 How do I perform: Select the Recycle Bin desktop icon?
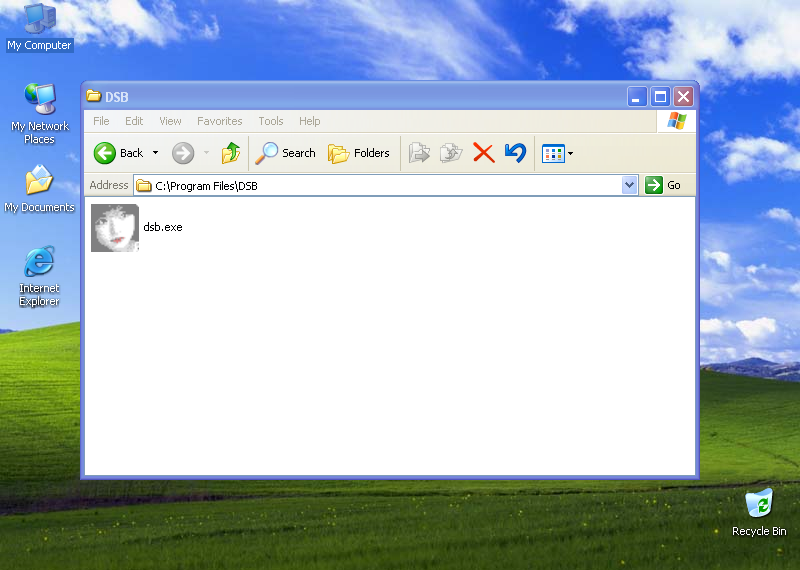(759, 513)
